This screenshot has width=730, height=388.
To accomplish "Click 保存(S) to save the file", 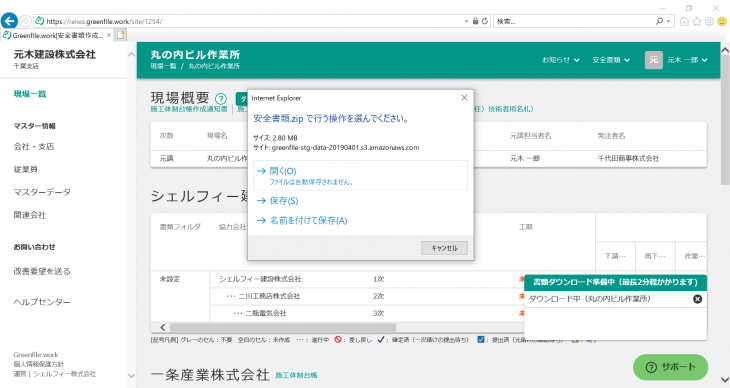I will [x=284, y=201].
